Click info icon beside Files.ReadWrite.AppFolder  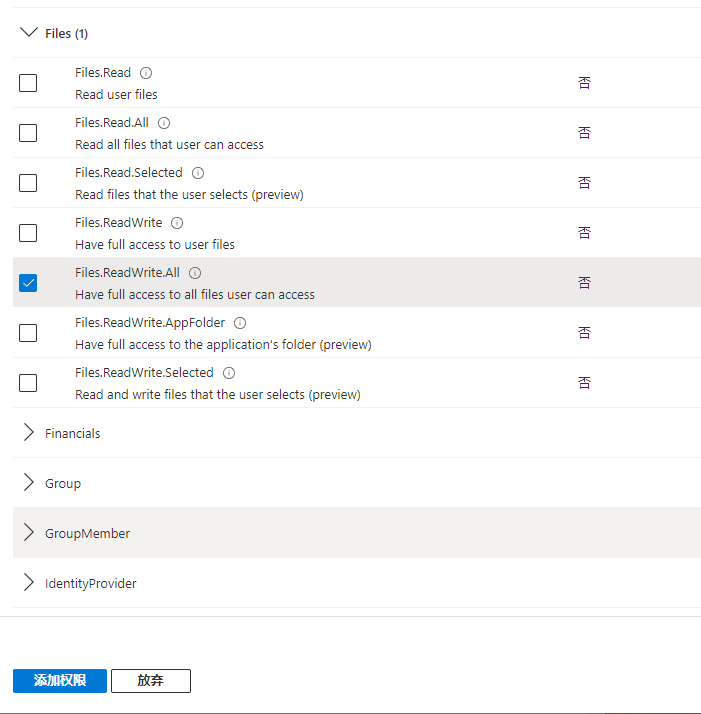(240, 323)
